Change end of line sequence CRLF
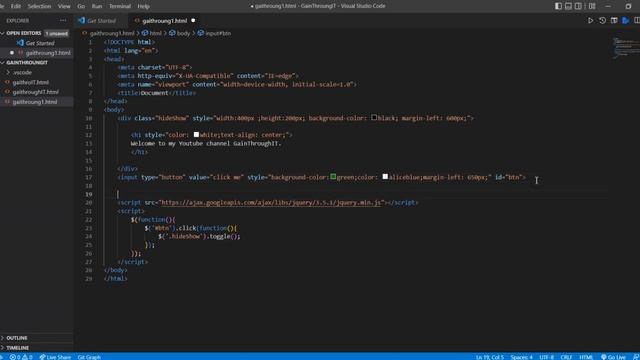 (566, 357)
